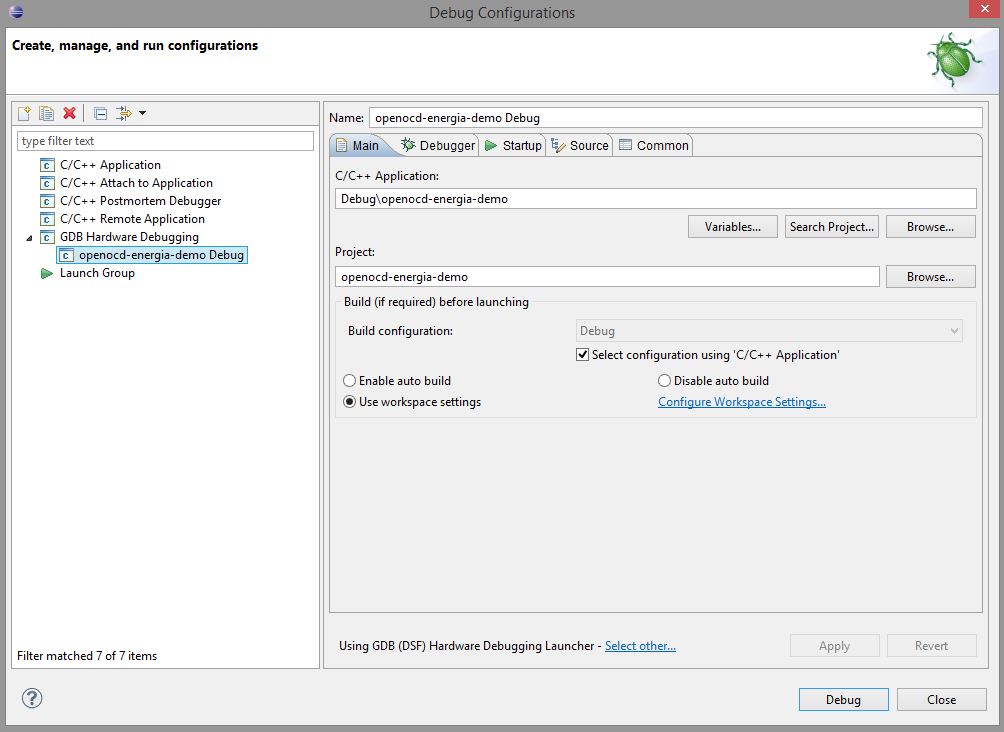Close the Debug Configurations window
The height and width of the screenshot is (732, 1004).
985,9
